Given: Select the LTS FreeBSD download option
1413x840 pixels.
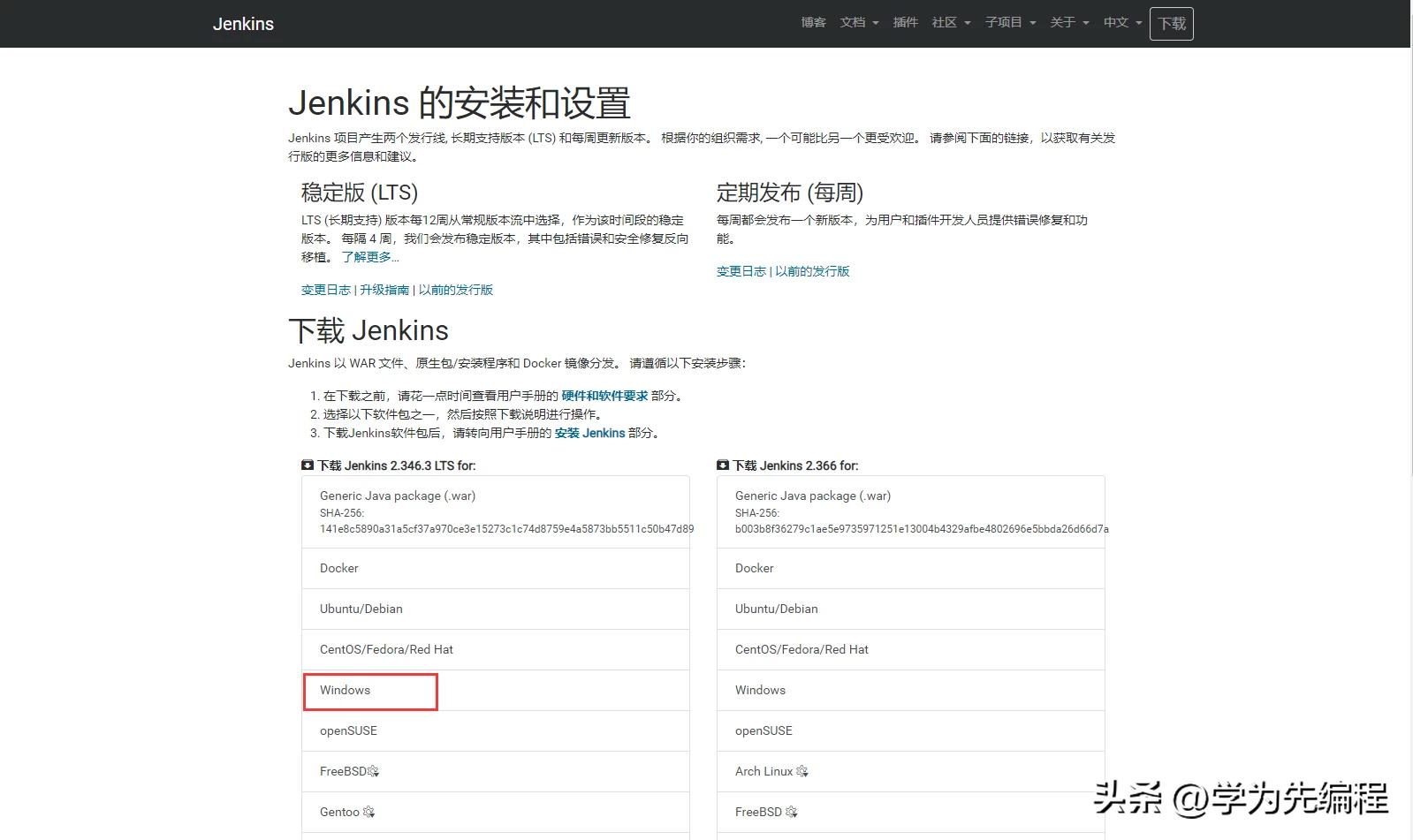Looking at the screenshot, I should (x=495, y=771).
